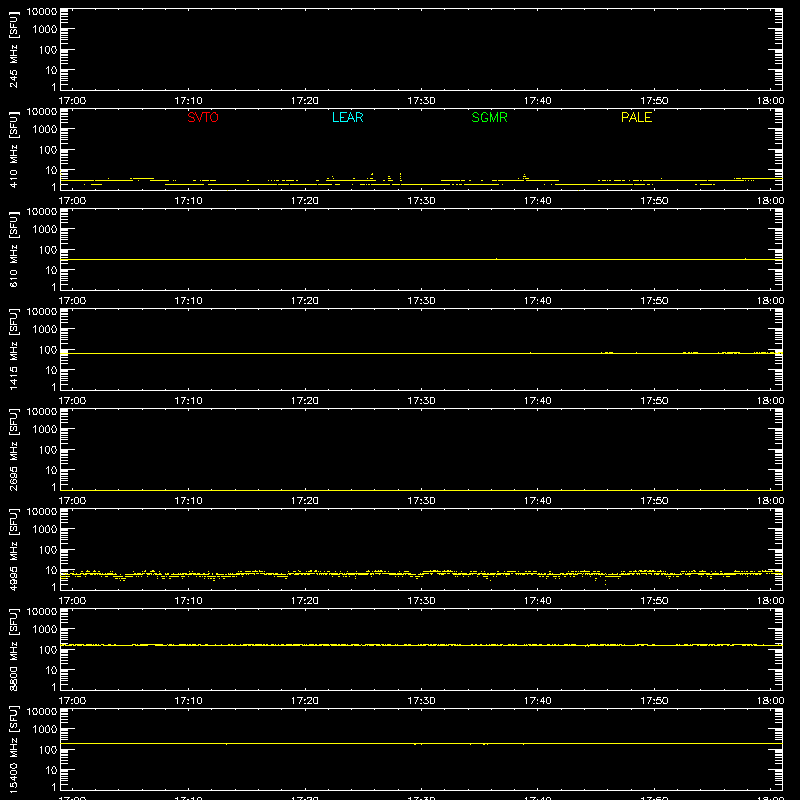Screen dimensions: 800x800
Task: Click the yellow flux trace in 610 MHz panel
Action: (x=421, y=259)
